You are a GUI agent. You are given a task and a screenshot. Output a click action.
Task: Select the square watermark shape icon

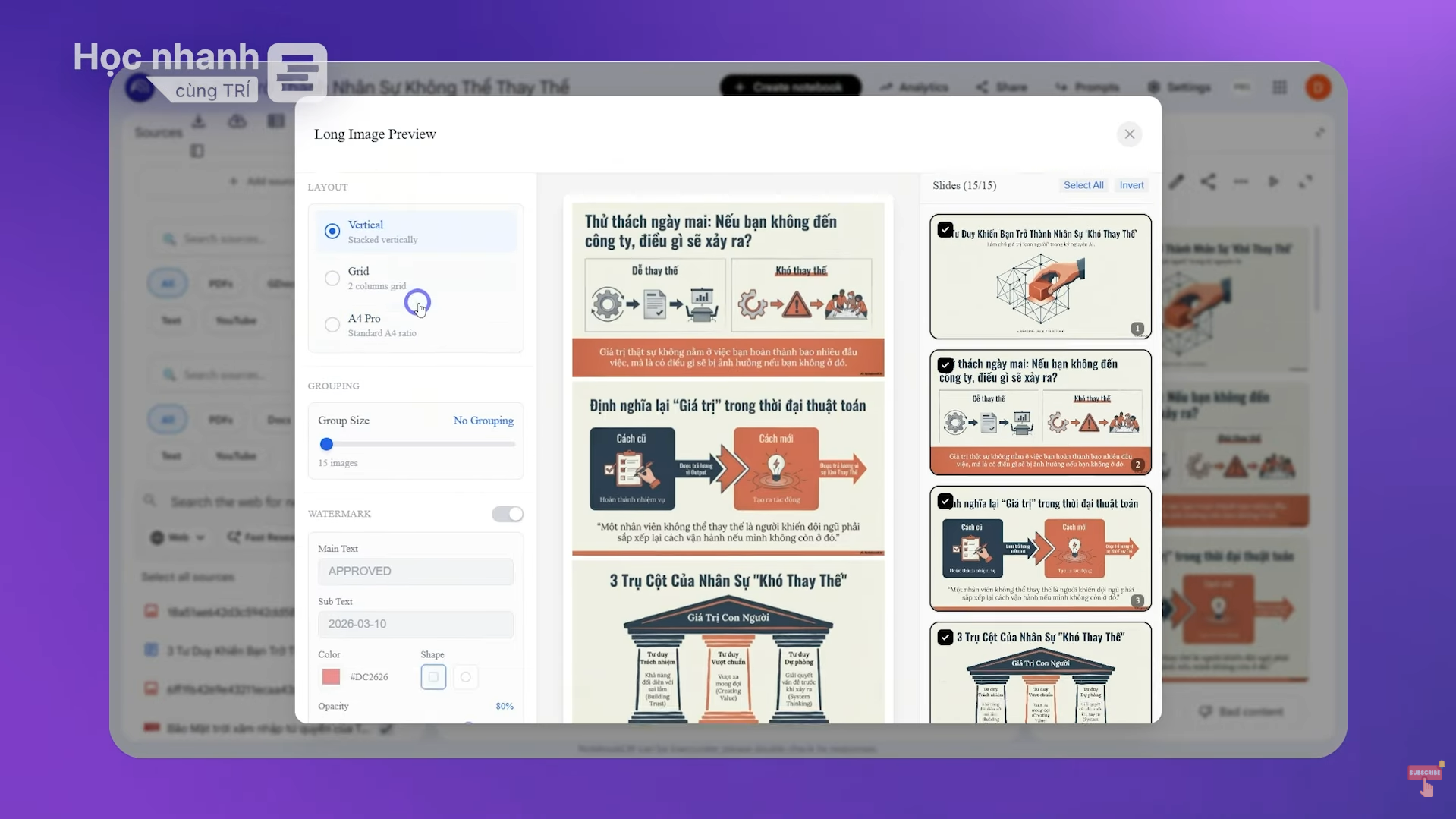pyautogui.click(x=433, y=676)
